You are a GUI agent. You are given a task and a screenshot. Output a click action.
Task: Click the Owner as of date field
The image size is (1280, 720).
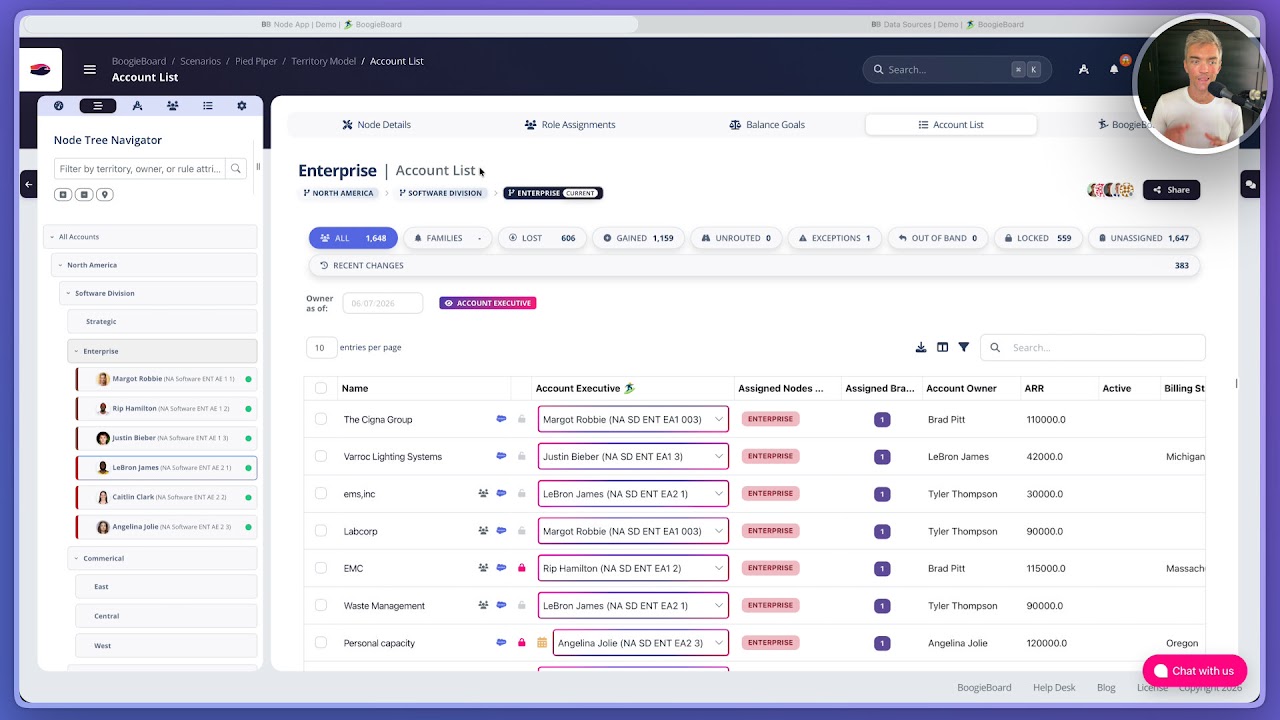coord(382,303)
